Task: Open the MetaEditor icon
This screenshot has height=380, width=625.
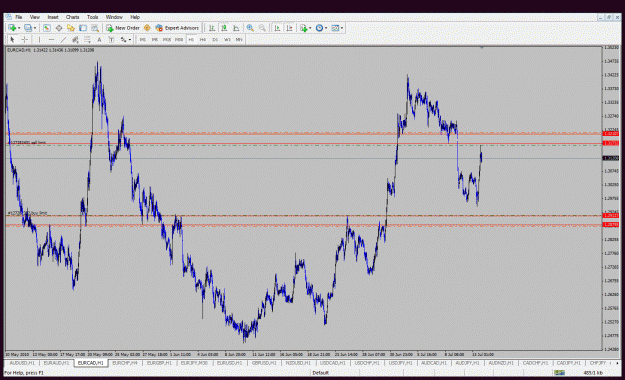Action: tap(147, 28)
